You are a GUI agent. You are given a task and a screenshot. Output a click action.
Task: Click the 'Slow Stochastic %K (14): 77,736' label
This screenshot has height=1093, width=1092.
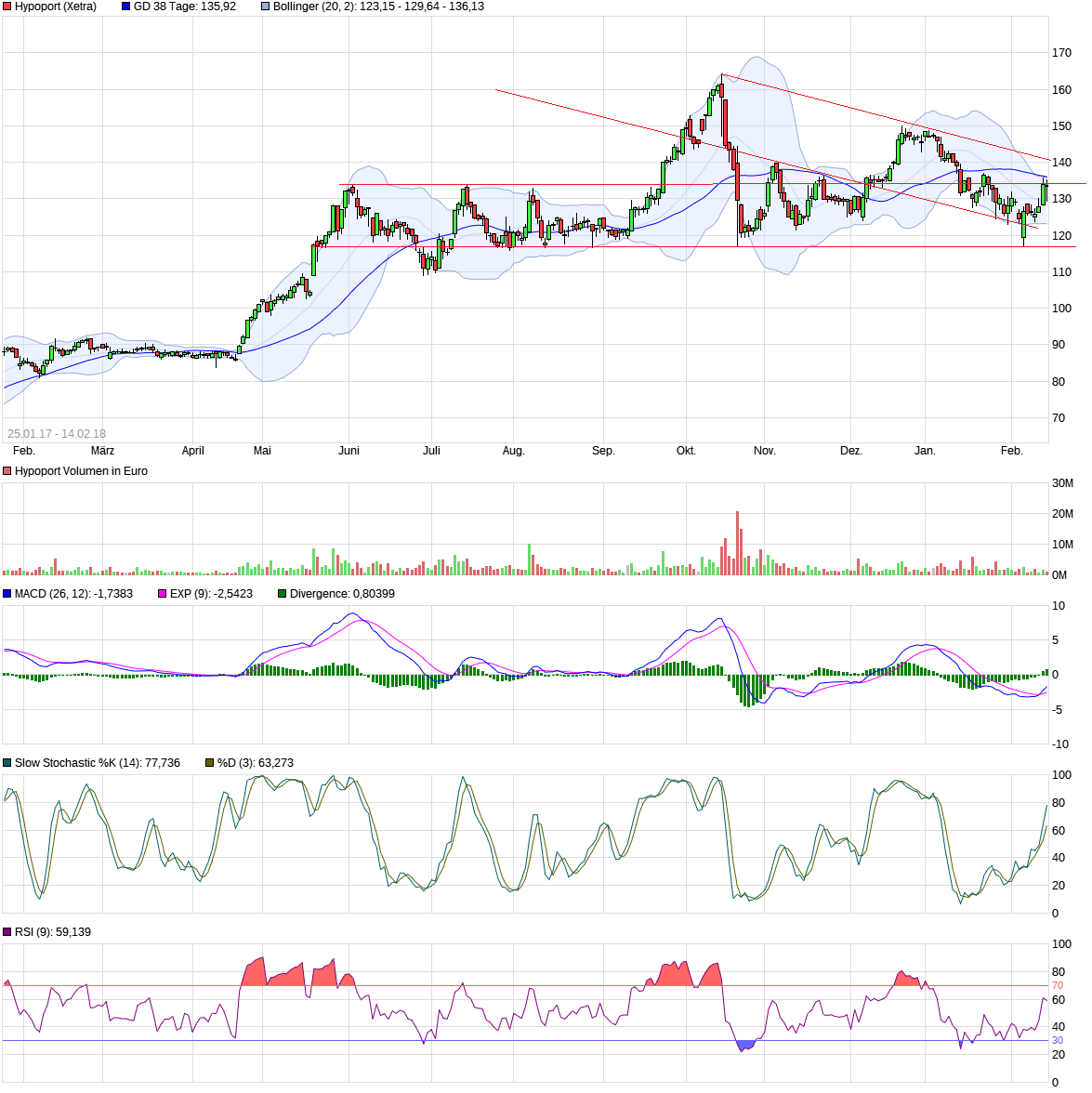pyautogui.click(x=98, y=763)
